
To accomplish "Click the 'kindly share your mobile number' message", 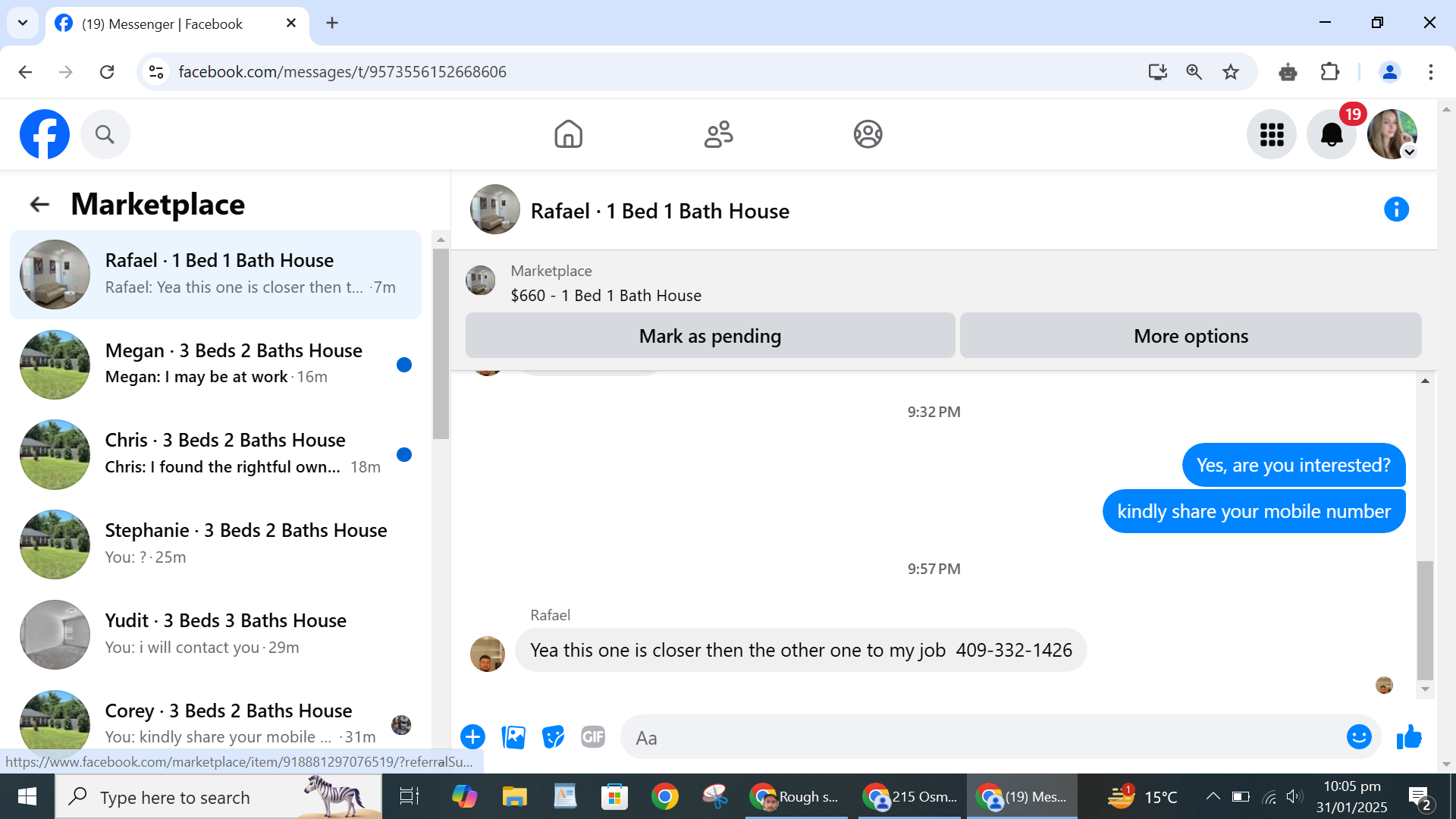I will (x=1254, y=511).
